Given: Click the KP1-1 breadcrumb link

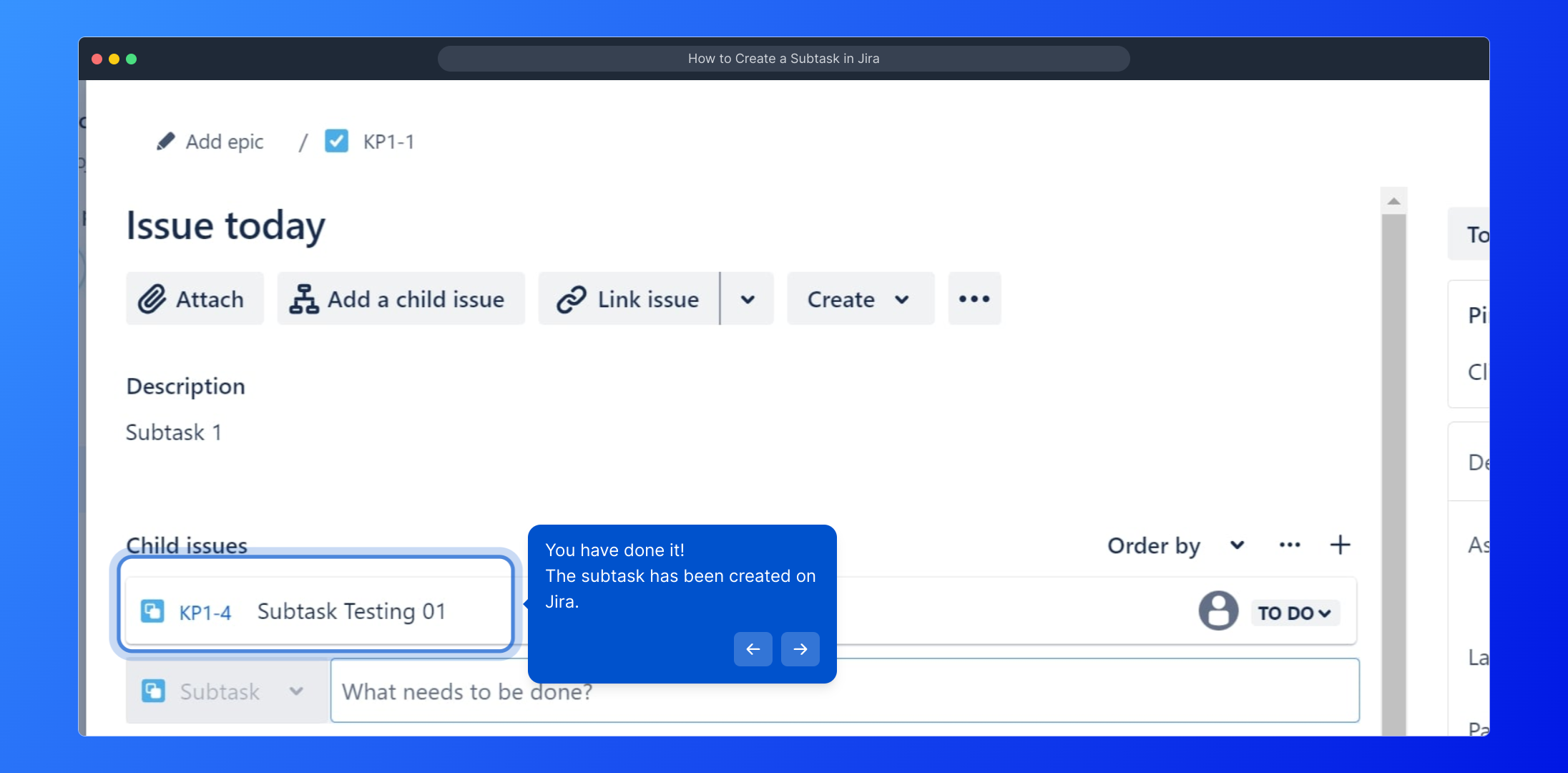Looking at the screenshot, I should pos(388,142).
